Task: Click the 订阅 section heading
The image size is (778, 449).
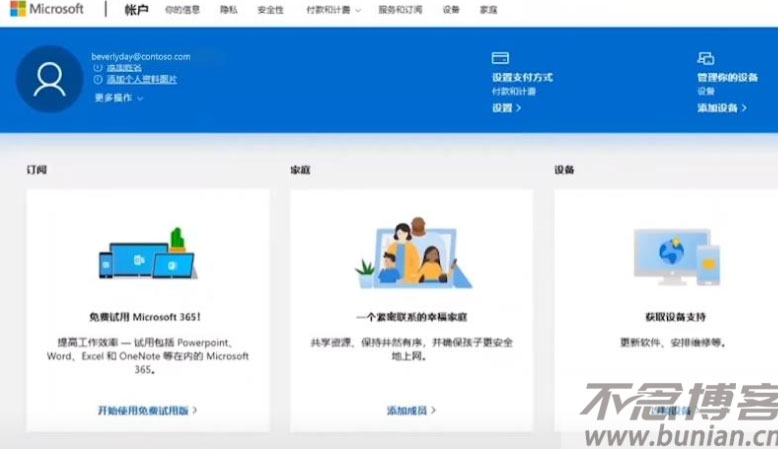Action: pos(37,170)
